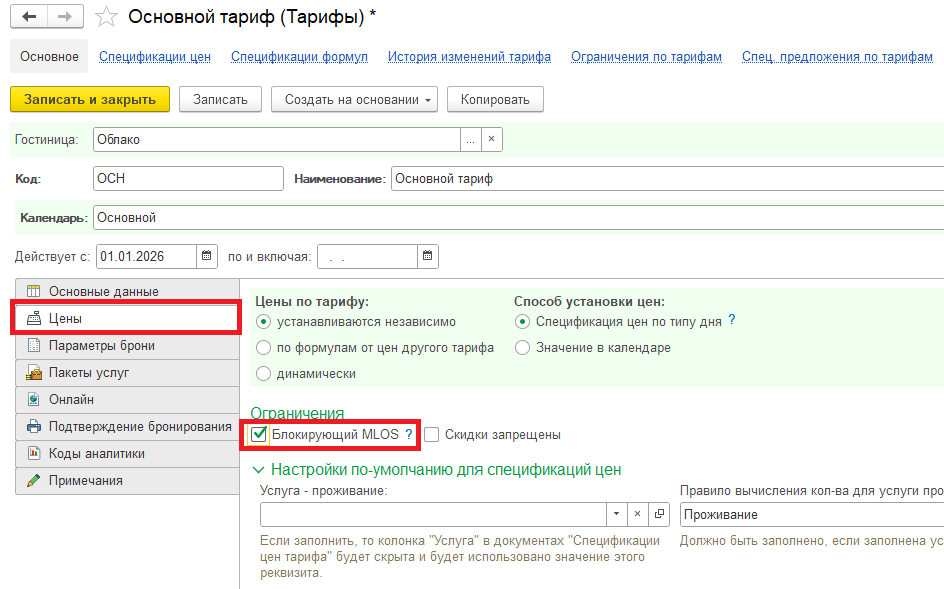Viewport: 944px width, 589px height.
Task: Check Скидки запрещены checkbox
Action: (432, 434)
